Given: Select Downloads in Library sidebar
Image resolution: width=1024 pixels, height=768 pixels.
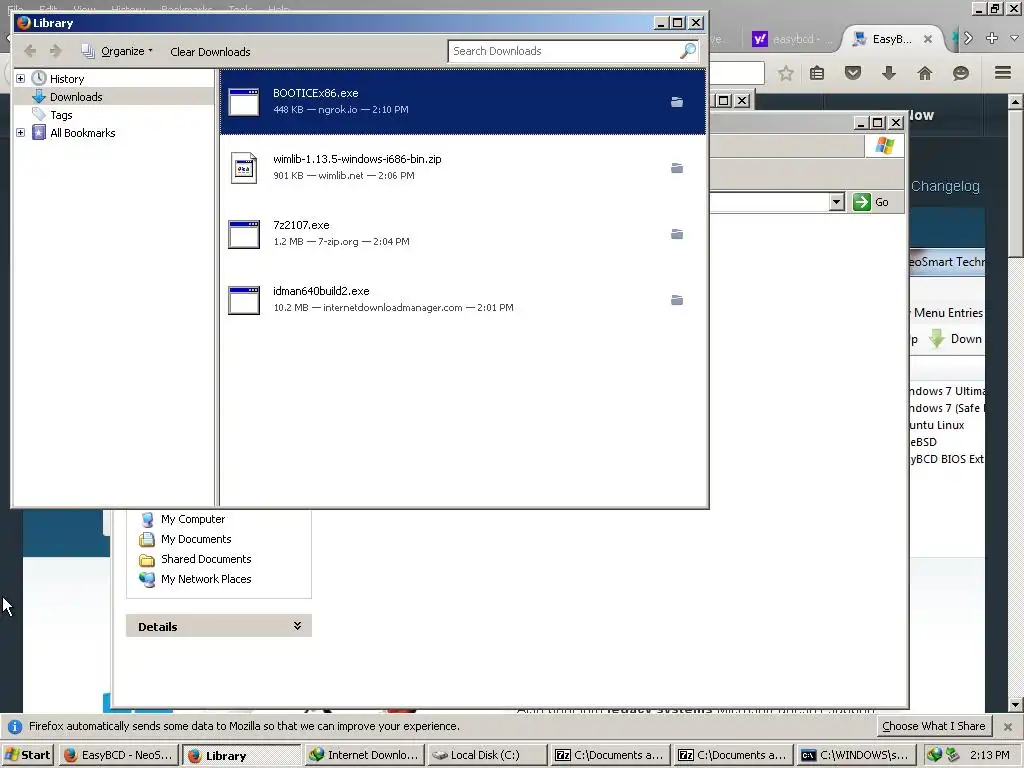Looking at the screenshot, I should coord(76,97).
